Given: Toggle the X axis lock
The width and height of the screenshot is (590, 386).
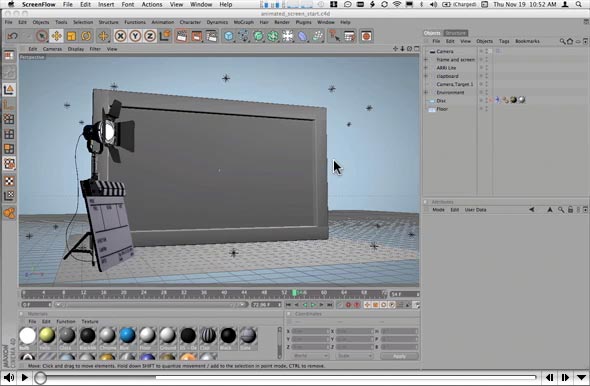Looking at the screenshot, I should [120, 36].
